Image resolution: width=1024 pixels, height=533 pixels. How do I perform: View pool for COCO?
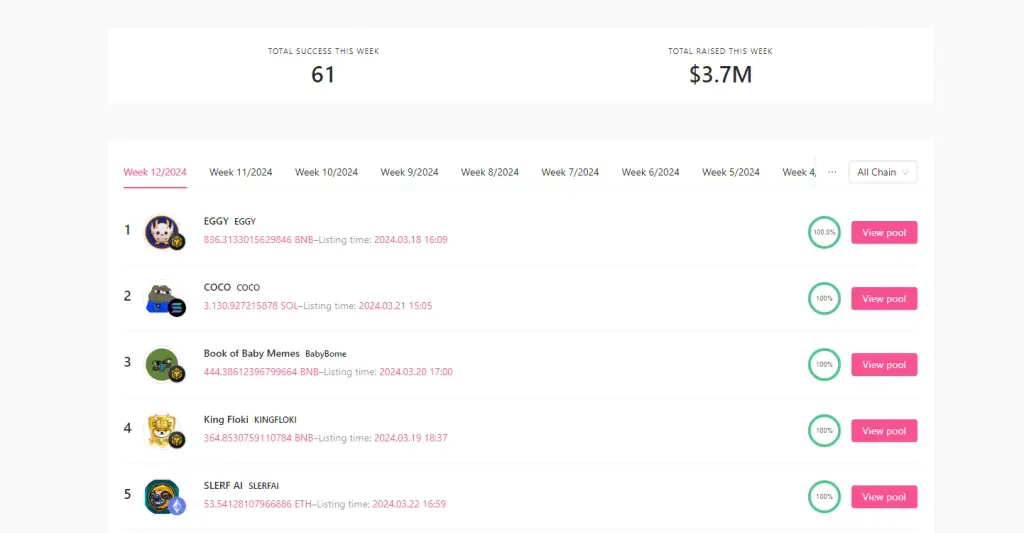(884, 299)
